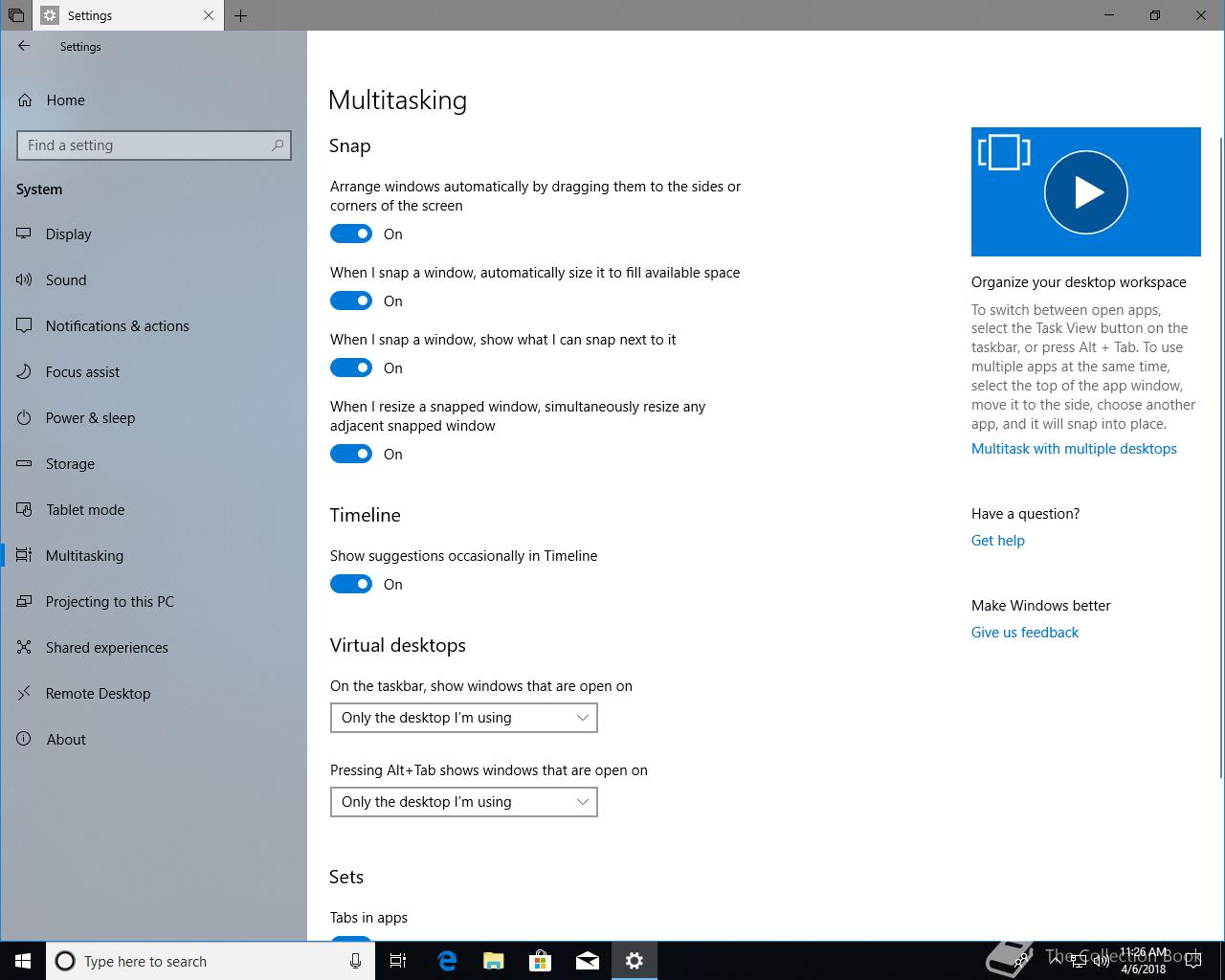Click Type here to search box
Viewport: 1225px width, 980px height.
[x=209, y=961]
